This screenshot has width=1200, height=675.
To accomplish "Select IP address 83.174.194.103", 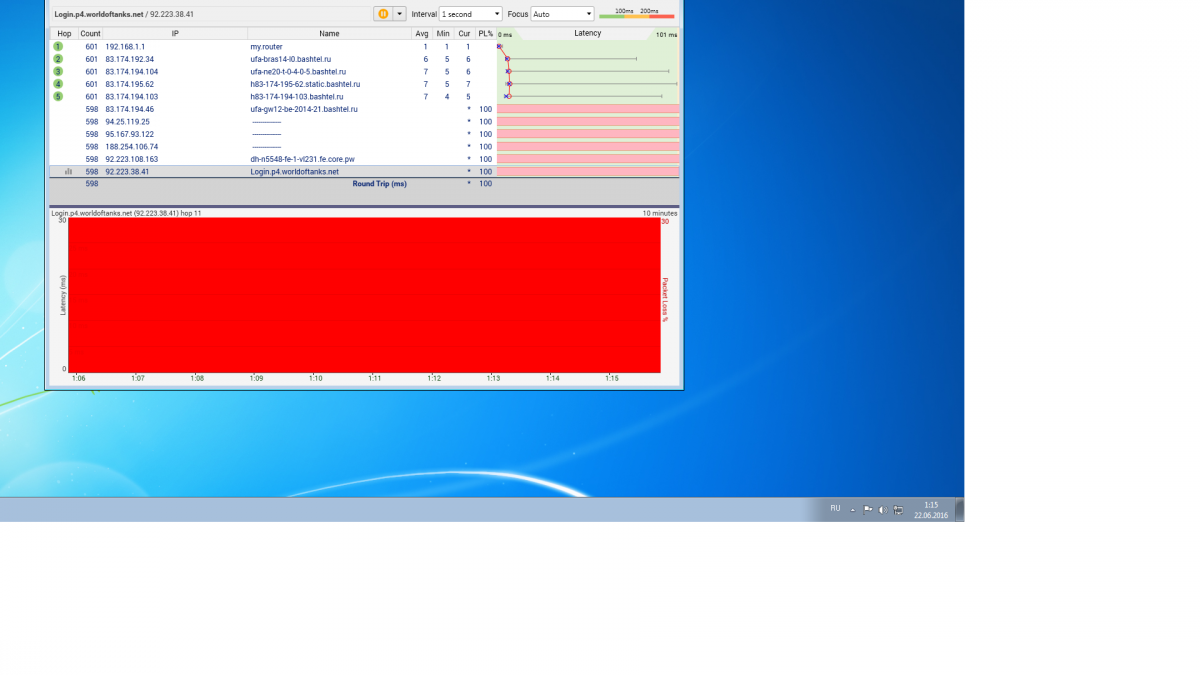I will pyautogui.click(x=131, y=97).
